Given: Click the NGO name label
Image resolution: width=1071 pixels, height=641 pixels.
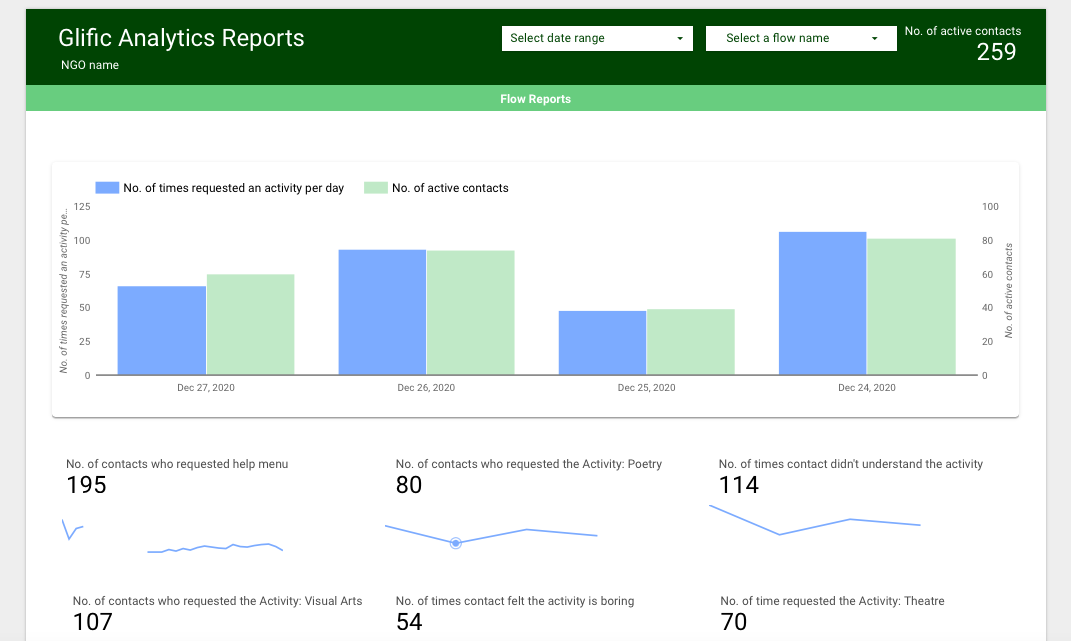Looking at the screenshot, I should click(x=89, y=65).
